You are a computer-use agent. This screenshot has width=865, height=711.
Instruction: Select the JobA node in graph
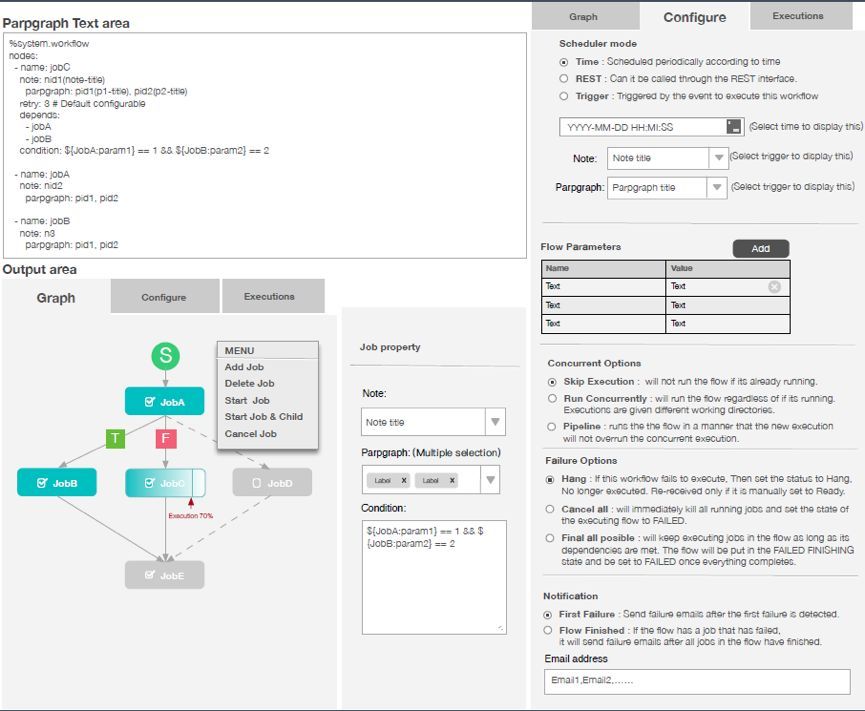[x=164, y=402]
